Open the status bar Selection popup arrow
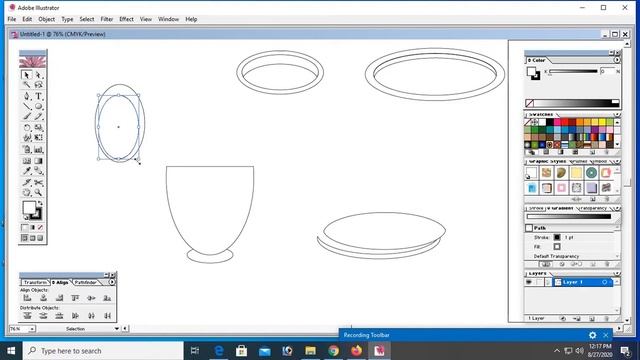Image resolution: width=640 pixels, height=360 pixels. pyautogui.click(x=117, y=329)
